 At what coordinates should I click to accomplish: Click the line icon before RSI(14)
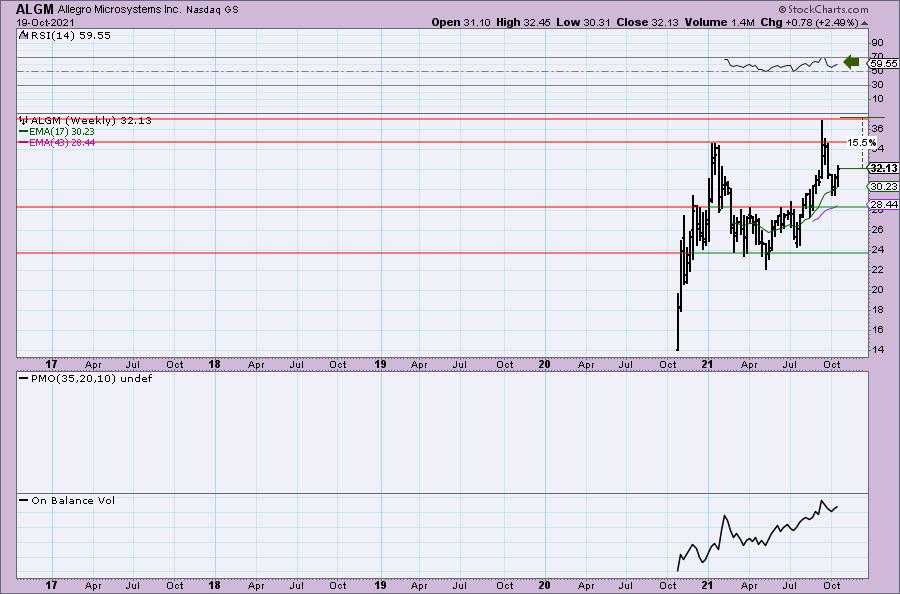(x=24, y=35)
